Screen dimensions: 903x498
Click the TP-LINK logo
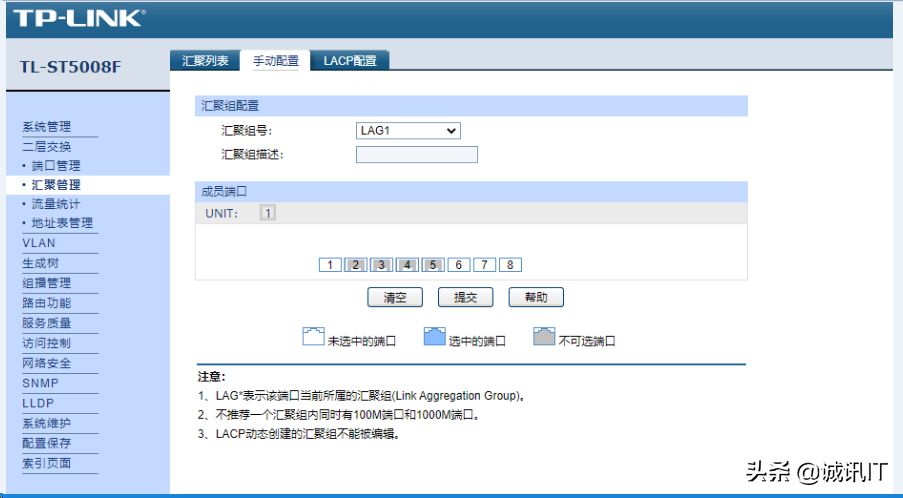click(79, 18)
